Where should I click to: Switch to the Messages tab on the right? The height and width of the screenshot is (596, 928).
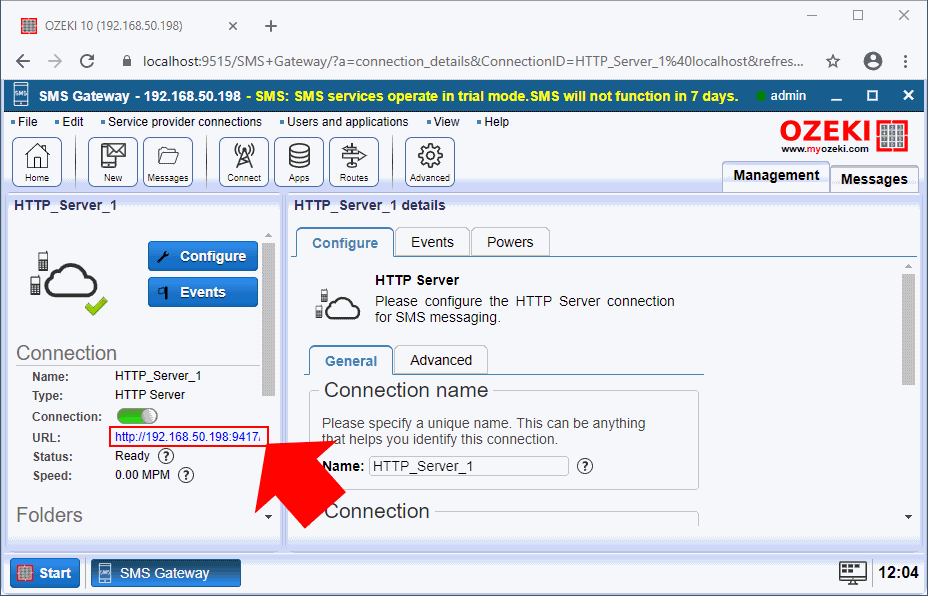coord(874,179)
